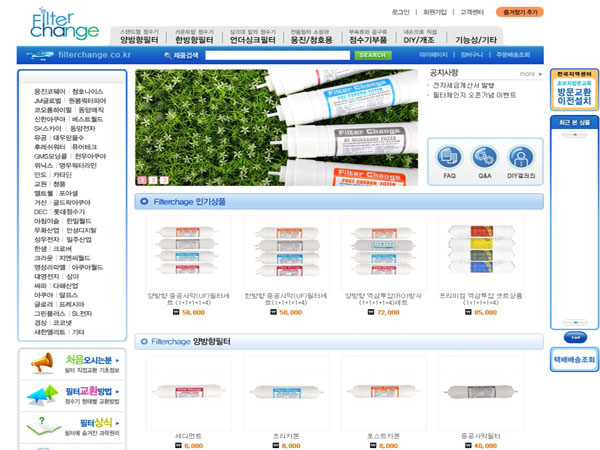Open the 85,000 premium filter set thumbnail

point(481,253)
